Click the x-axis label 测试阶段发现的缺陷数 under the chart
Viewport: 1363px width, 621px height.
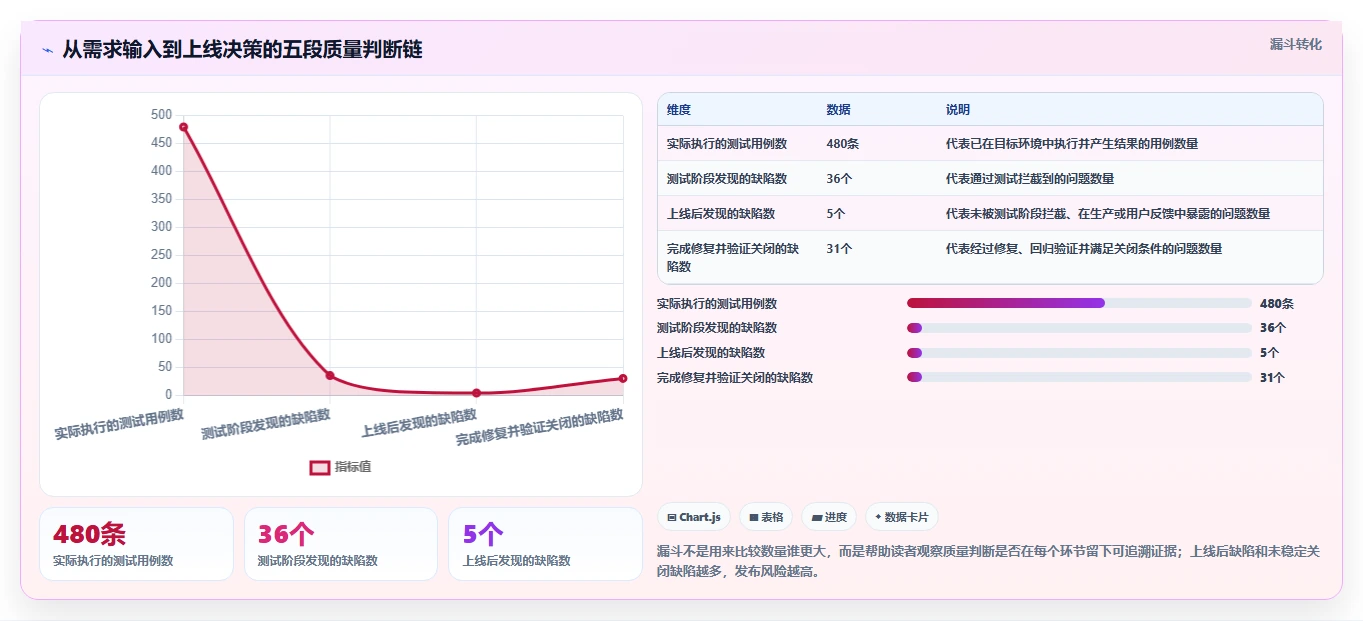266,423
